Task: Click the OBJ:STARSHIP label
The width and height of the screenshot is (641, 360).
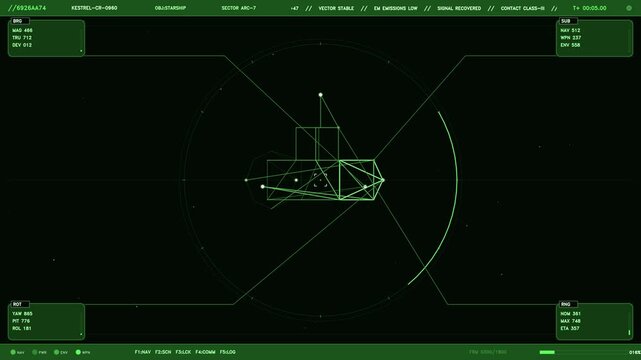Action: tap(170, 8)
